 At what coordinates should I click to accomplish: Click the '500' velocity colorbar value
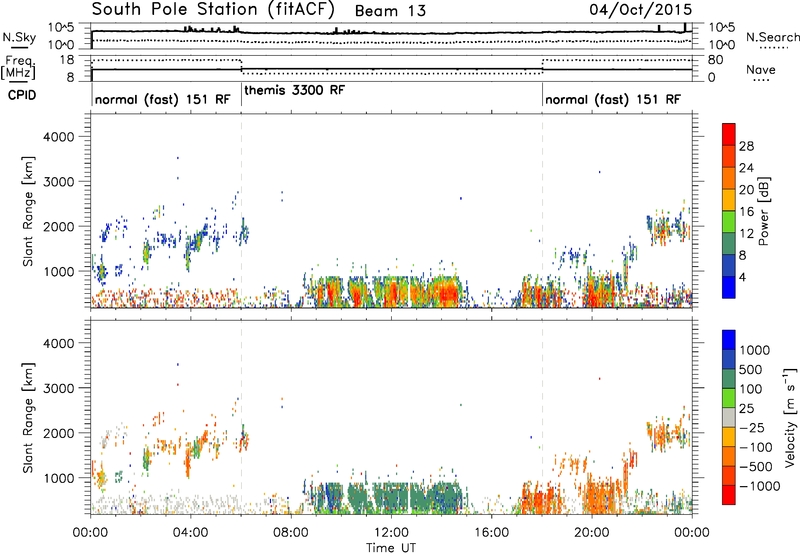click(x=749, y=369)
